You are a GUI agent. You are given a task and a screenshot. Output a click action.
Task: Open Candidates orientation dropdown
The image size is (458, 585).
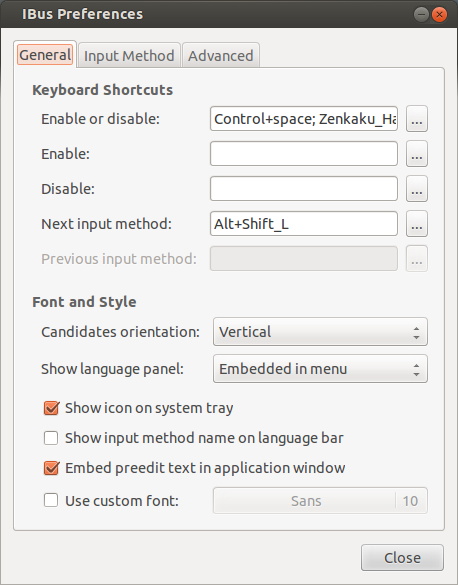coord(320,332)
